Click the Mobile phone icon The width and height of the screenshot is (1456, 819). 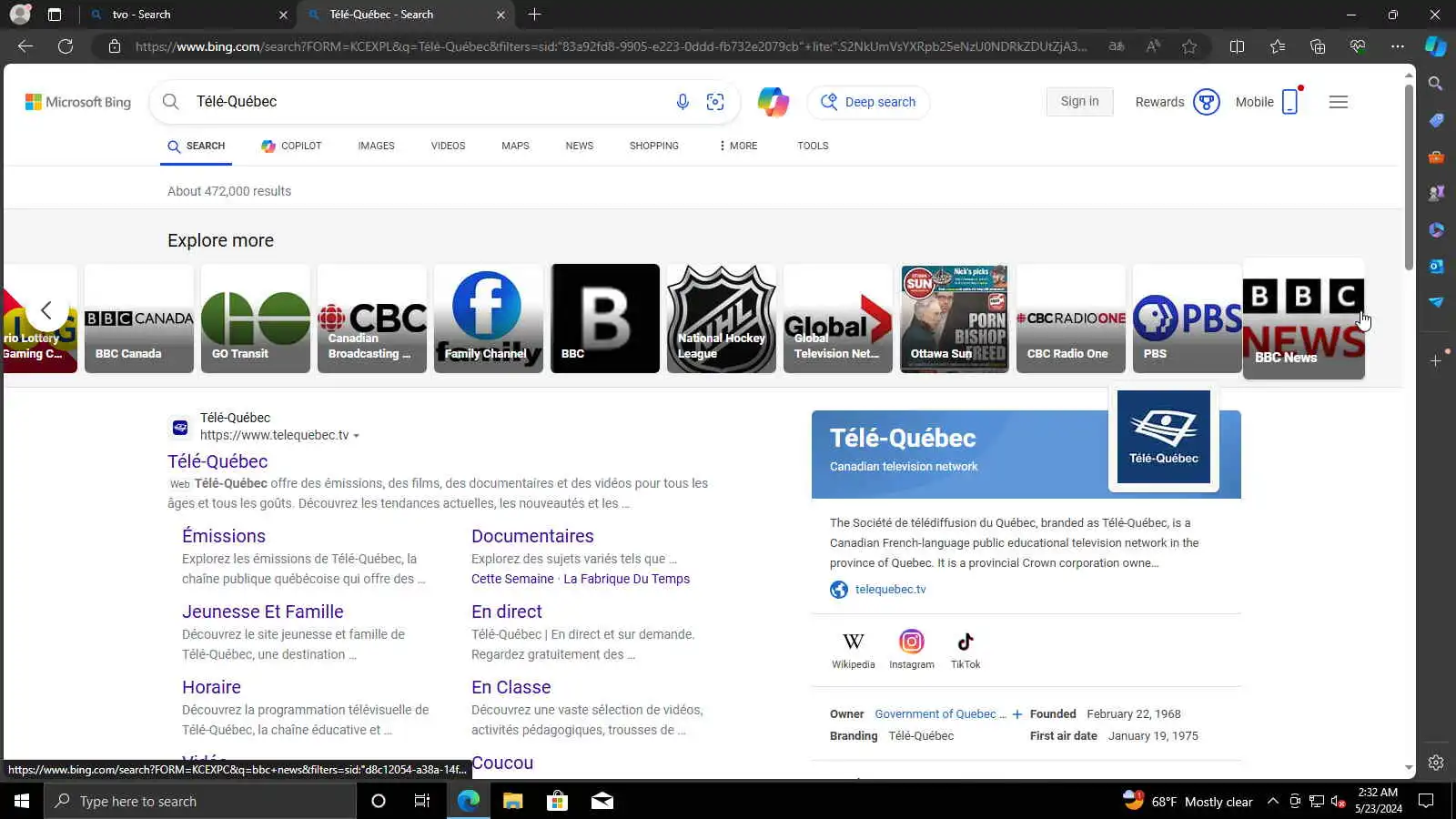1290,102
